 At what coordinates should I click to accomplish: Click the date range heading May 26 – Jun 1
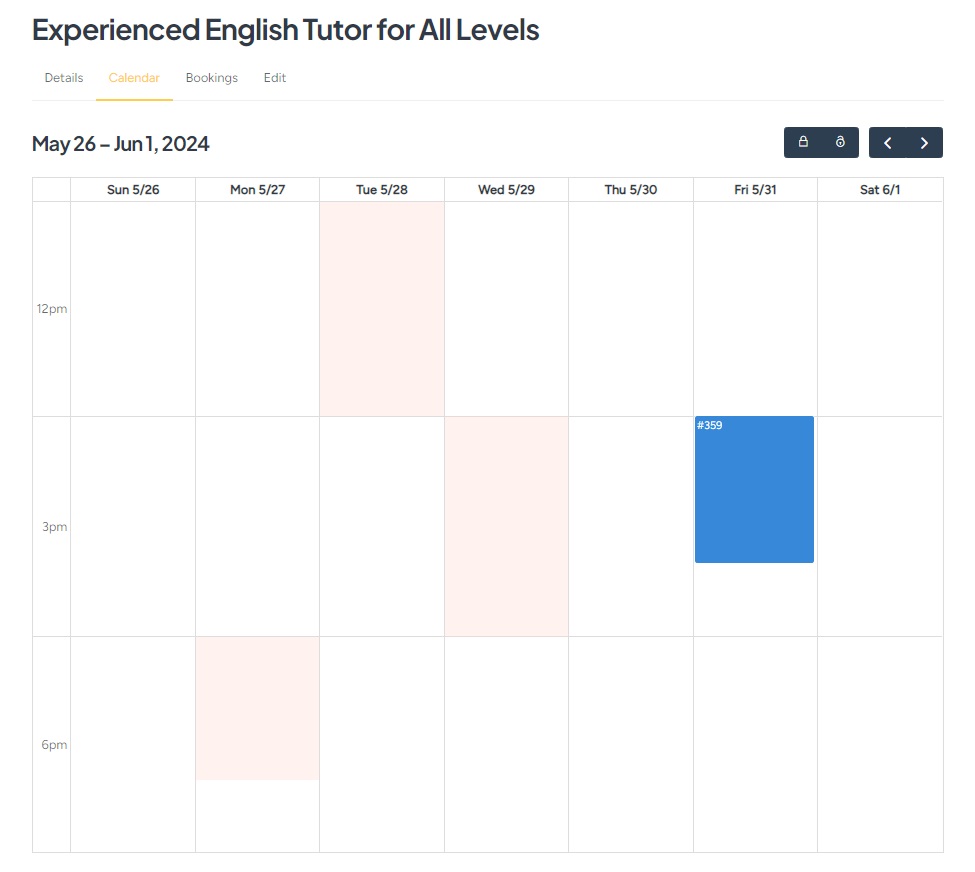pos(120,143)
